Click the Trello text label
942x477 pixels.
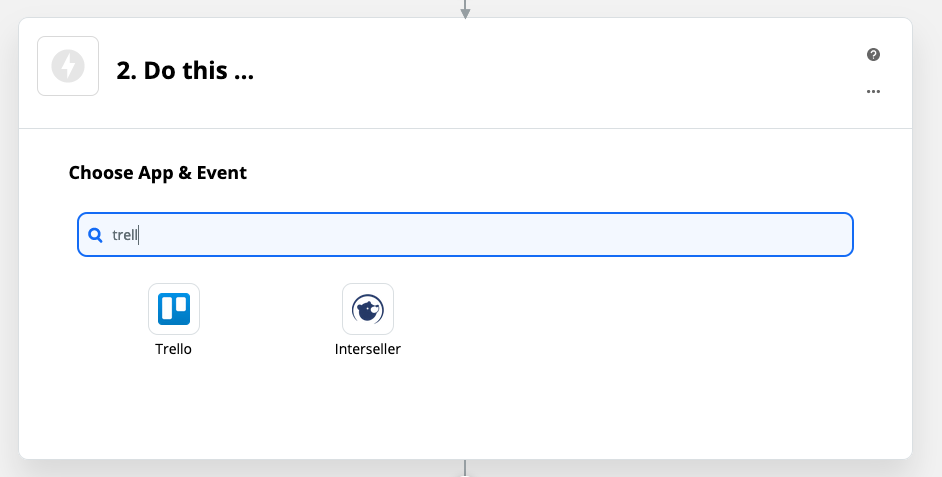174,349
